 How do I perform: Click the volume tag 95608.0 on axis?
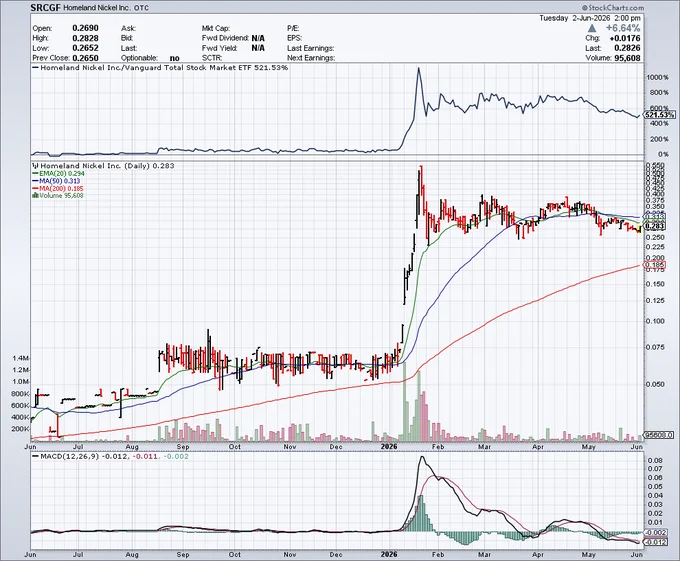(x=659, y=434)
